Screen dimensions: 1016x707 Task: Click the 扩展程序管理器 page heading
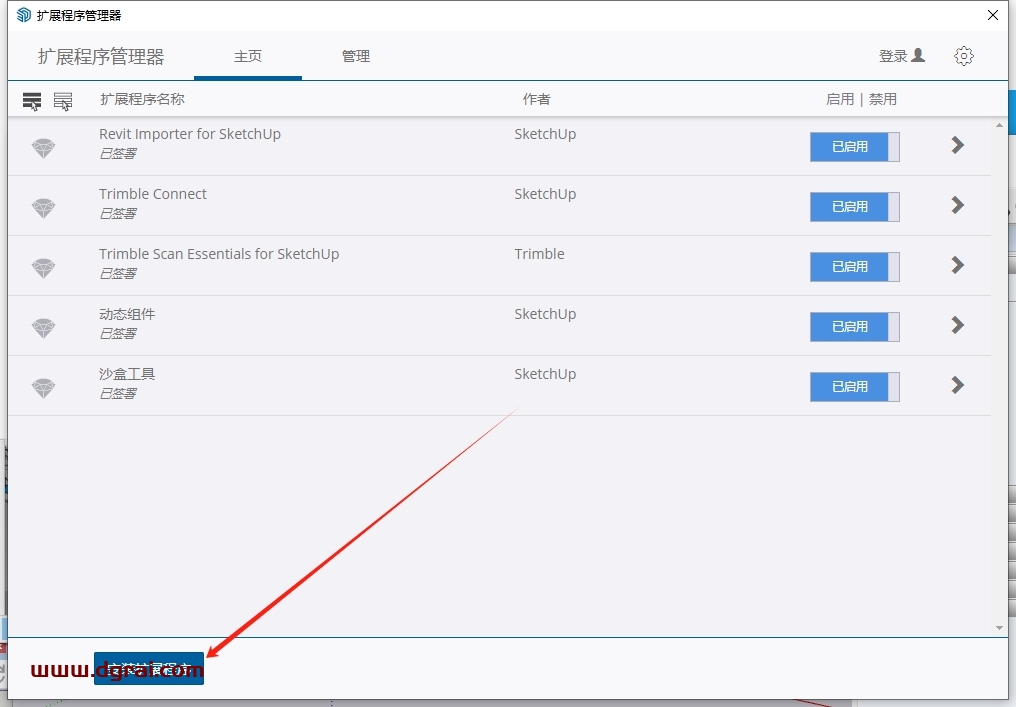[101, 57]
